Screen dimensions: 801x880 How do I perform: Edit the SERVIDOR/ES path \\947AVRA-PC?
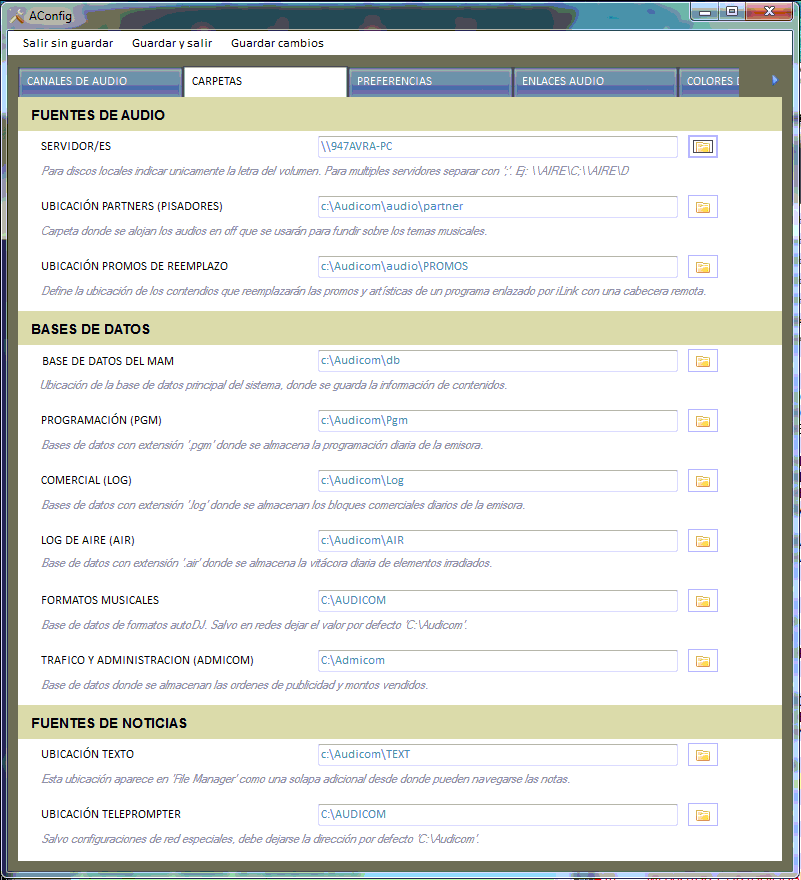(497, 146)
